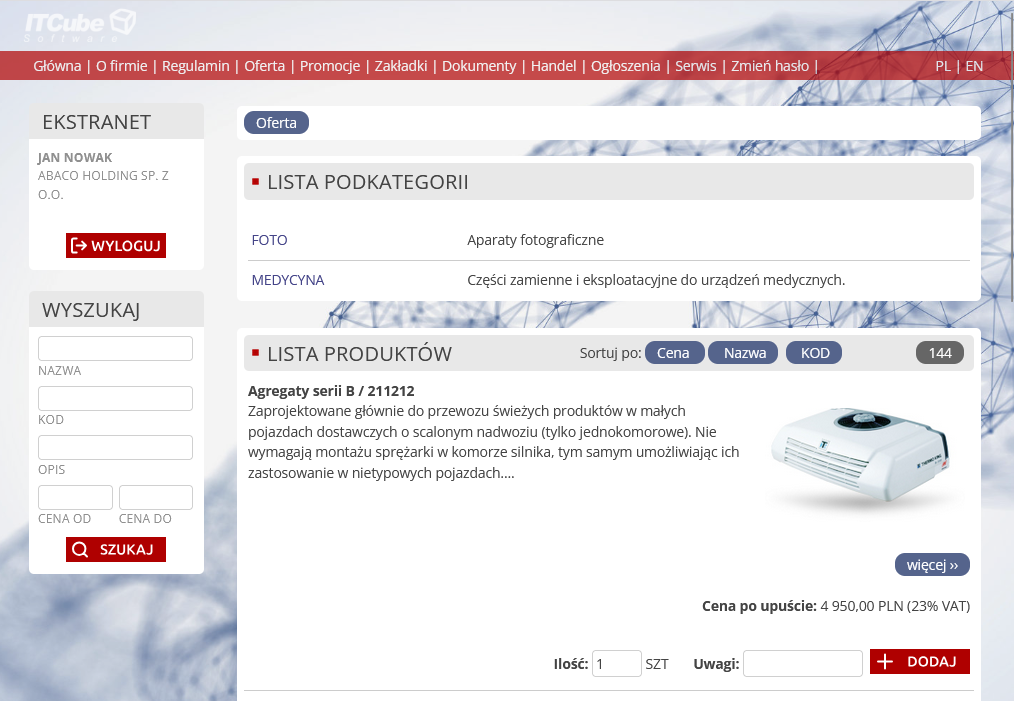This screenshot has width=1014, height=701.
Task: Open the Promocje menu item
Action: coord(329,66)
